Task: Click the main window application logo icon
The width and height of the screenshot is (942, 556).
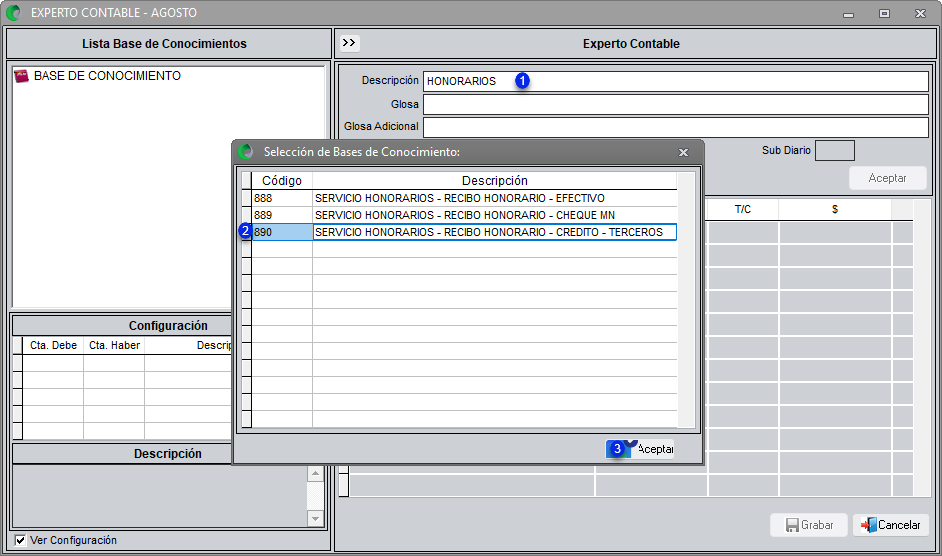Action: pos(13,13)
